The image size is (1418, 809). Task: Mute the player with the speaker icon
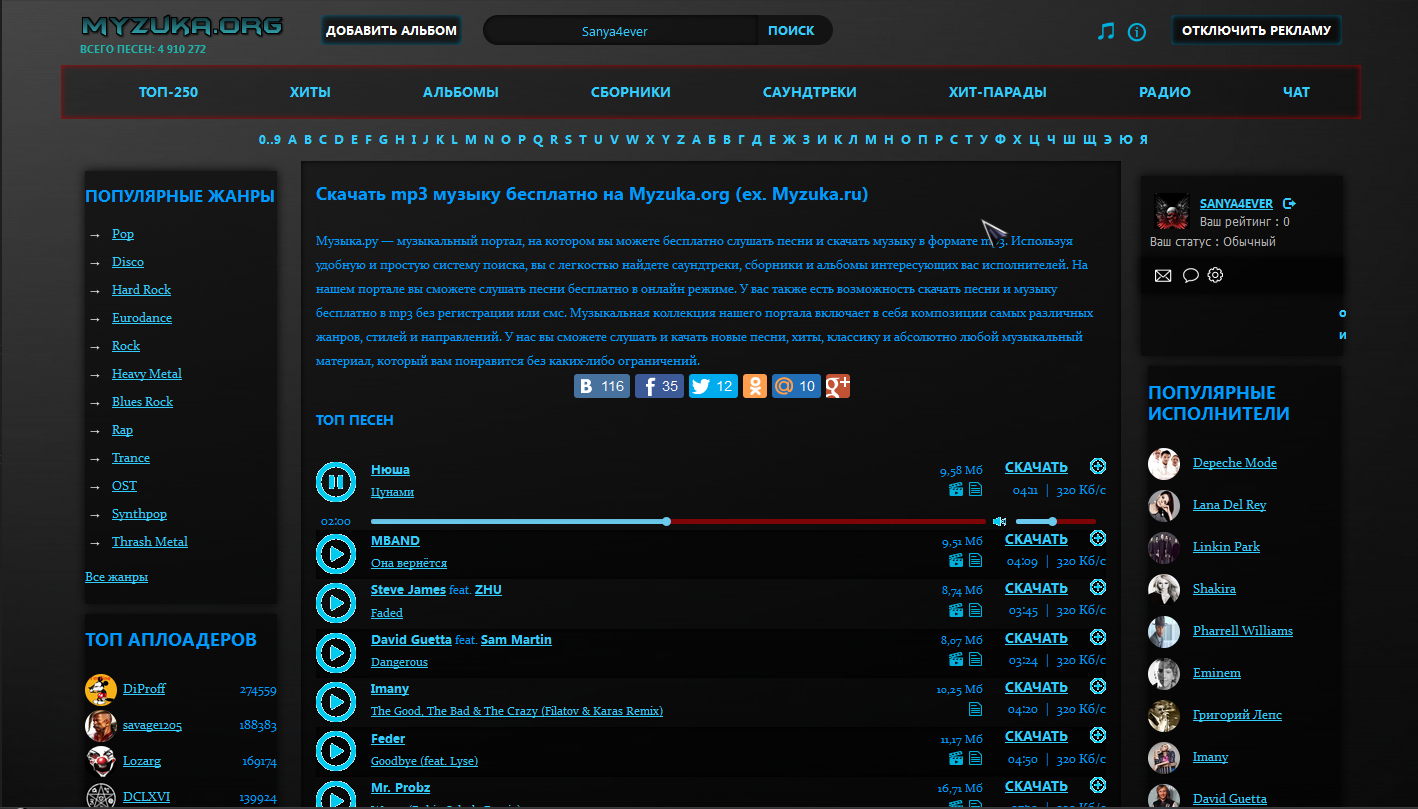click(999, 521)
